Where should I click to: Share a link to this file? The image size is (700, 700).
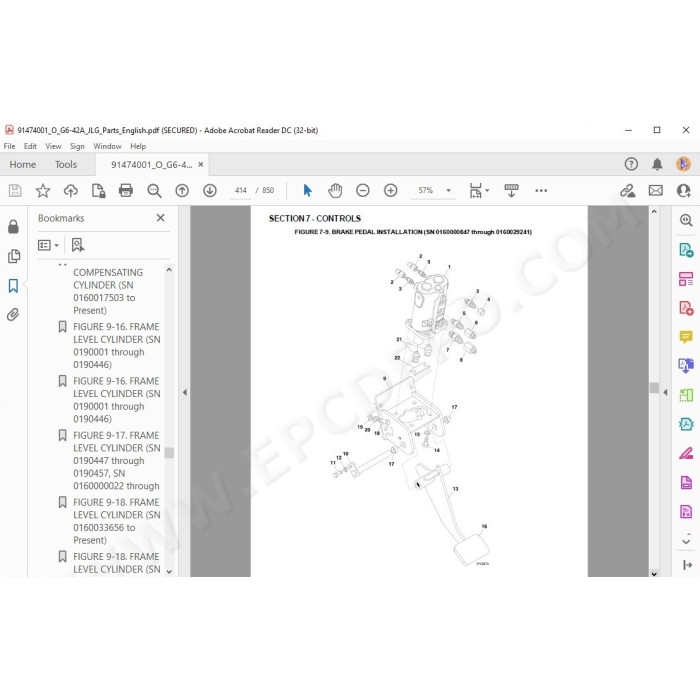click(628, 191)
